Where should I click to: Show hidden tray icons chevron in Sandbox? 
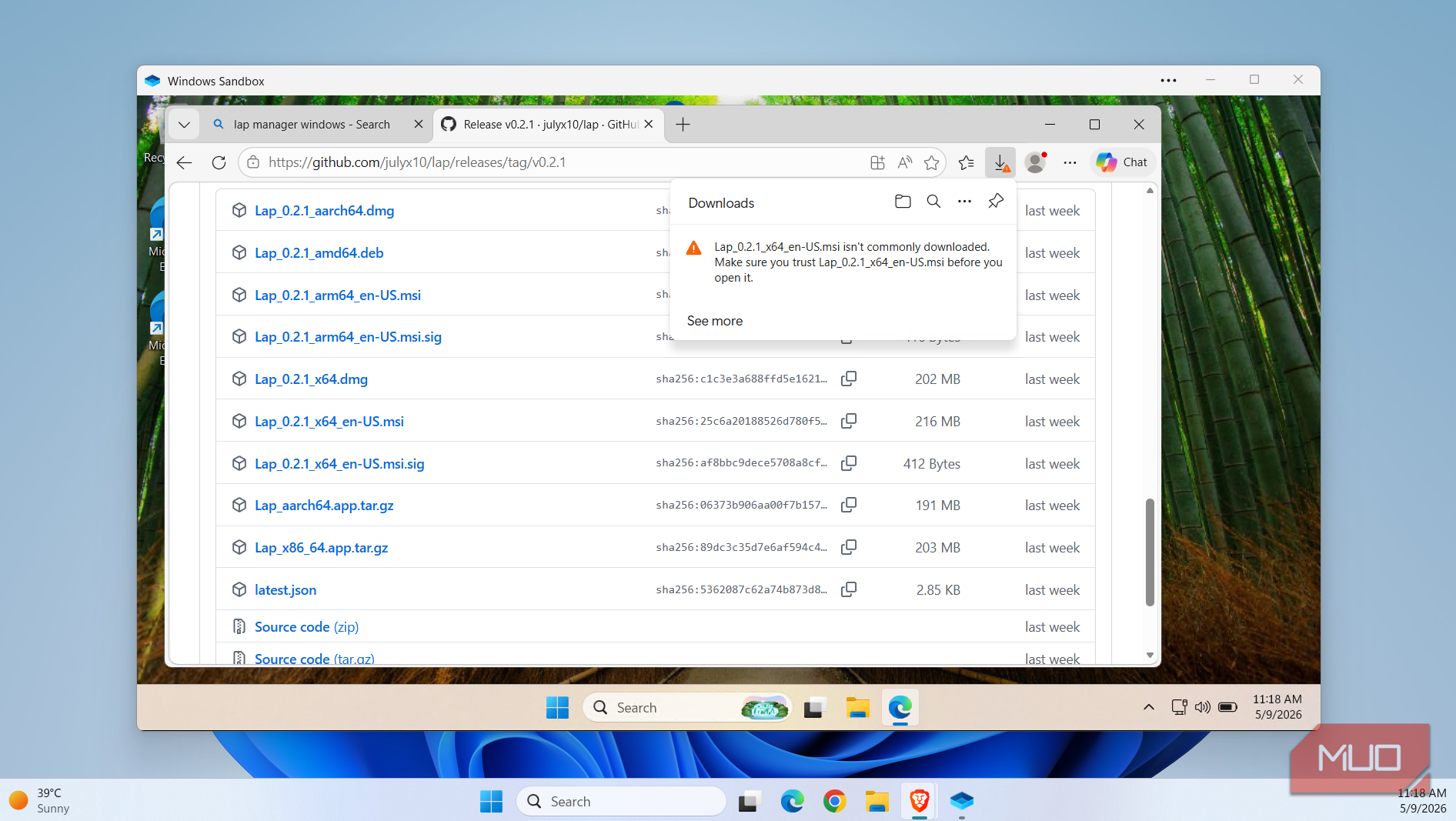pos(1149,707)
